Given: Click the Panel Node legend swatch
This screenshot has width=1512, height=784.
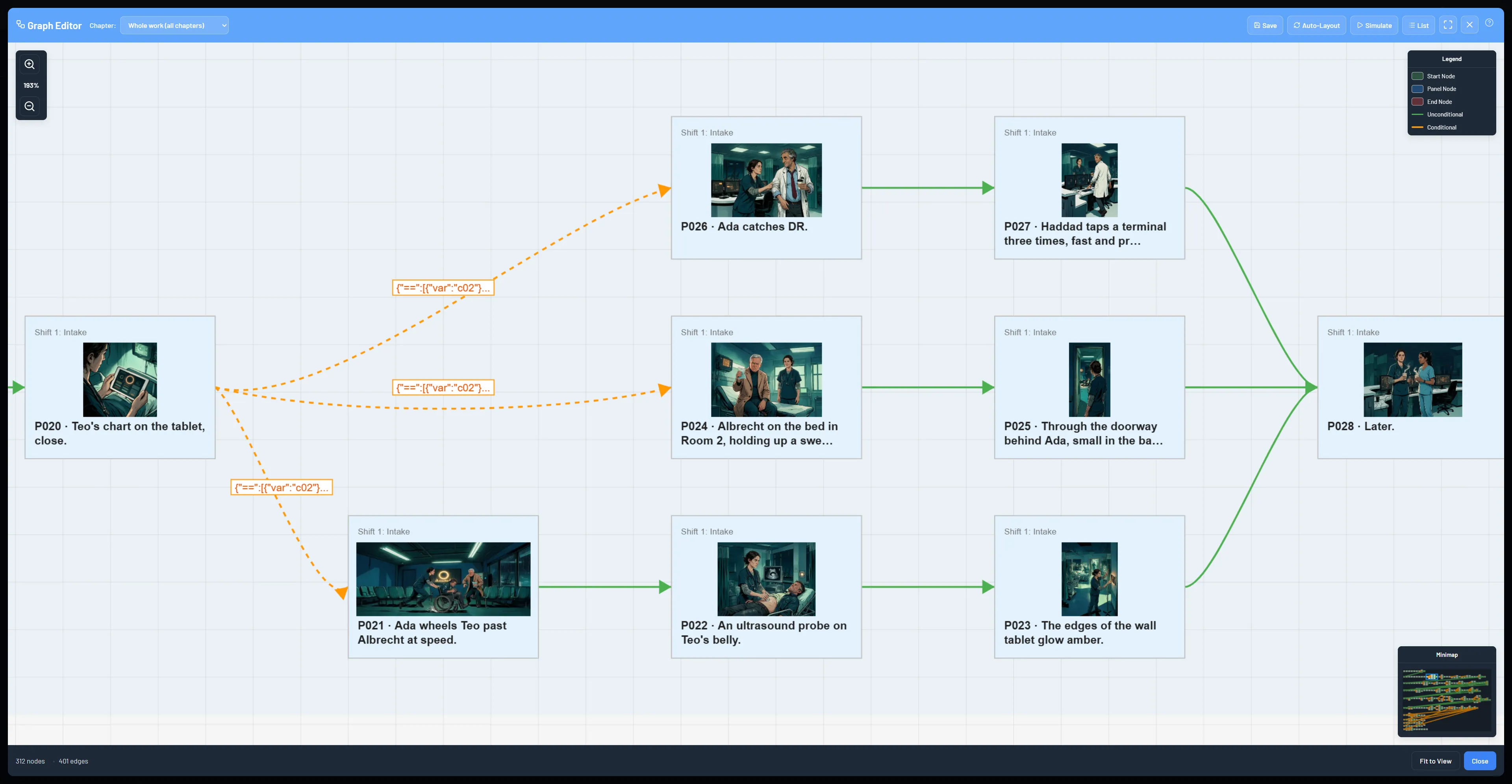Looking at the screenshot, I should (x=1417, y=89).
